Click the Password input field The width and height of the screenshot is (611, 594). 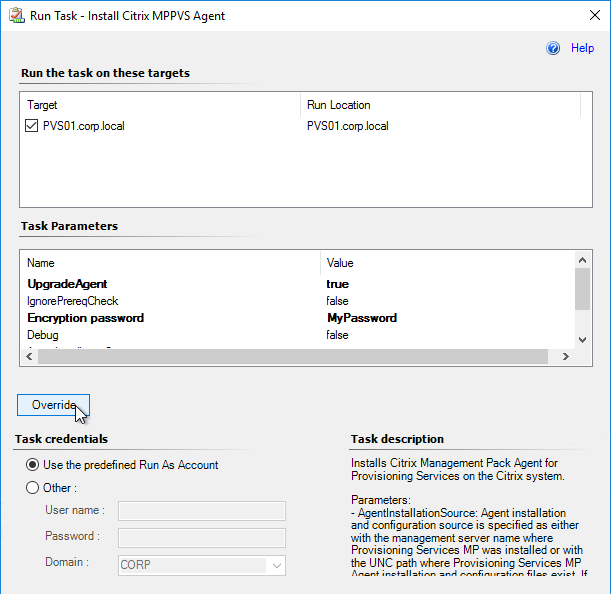coord(202,538)
